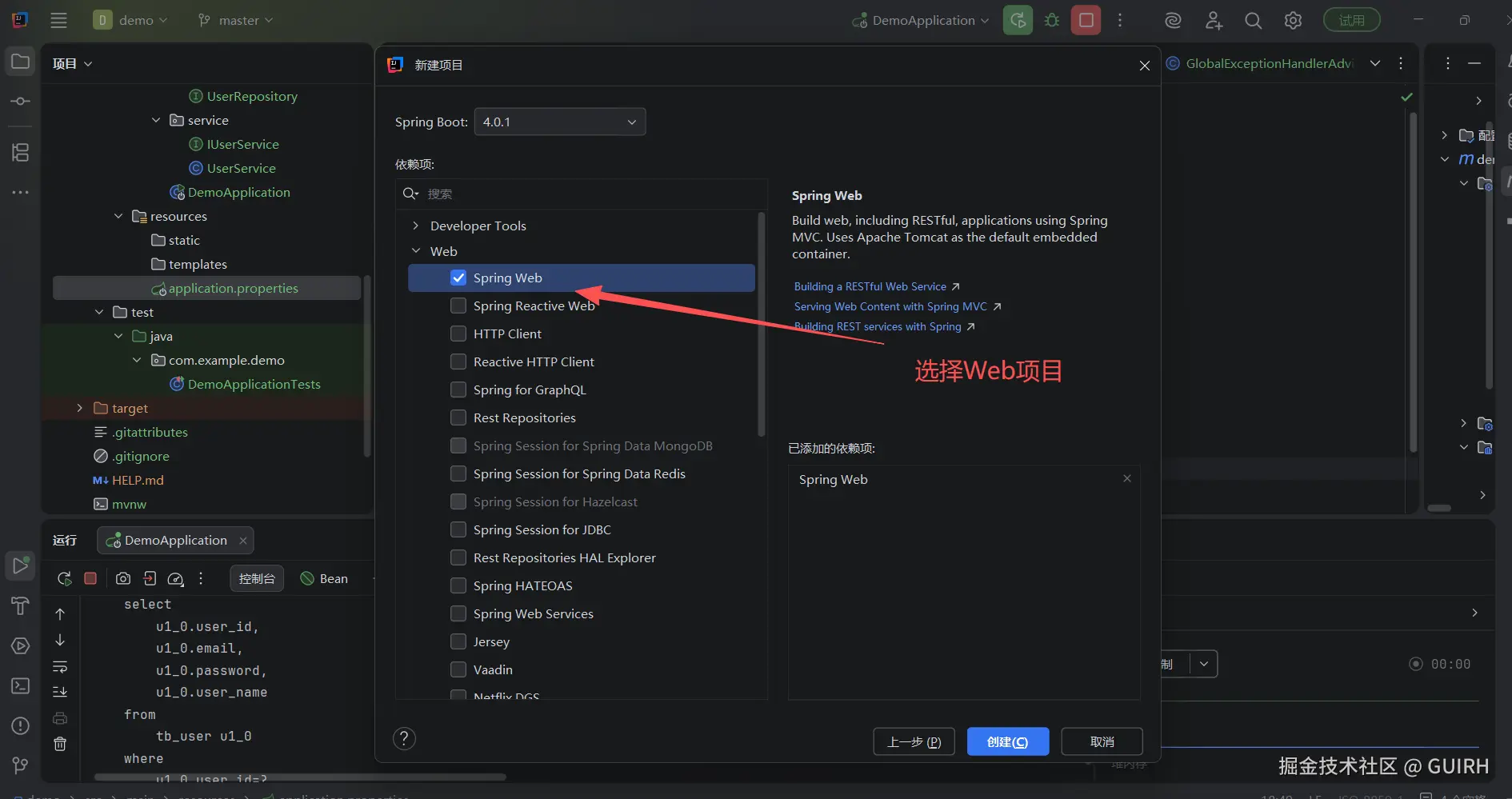Enable Spring Session for Spring Data Redis

click(x=458, y=473)
